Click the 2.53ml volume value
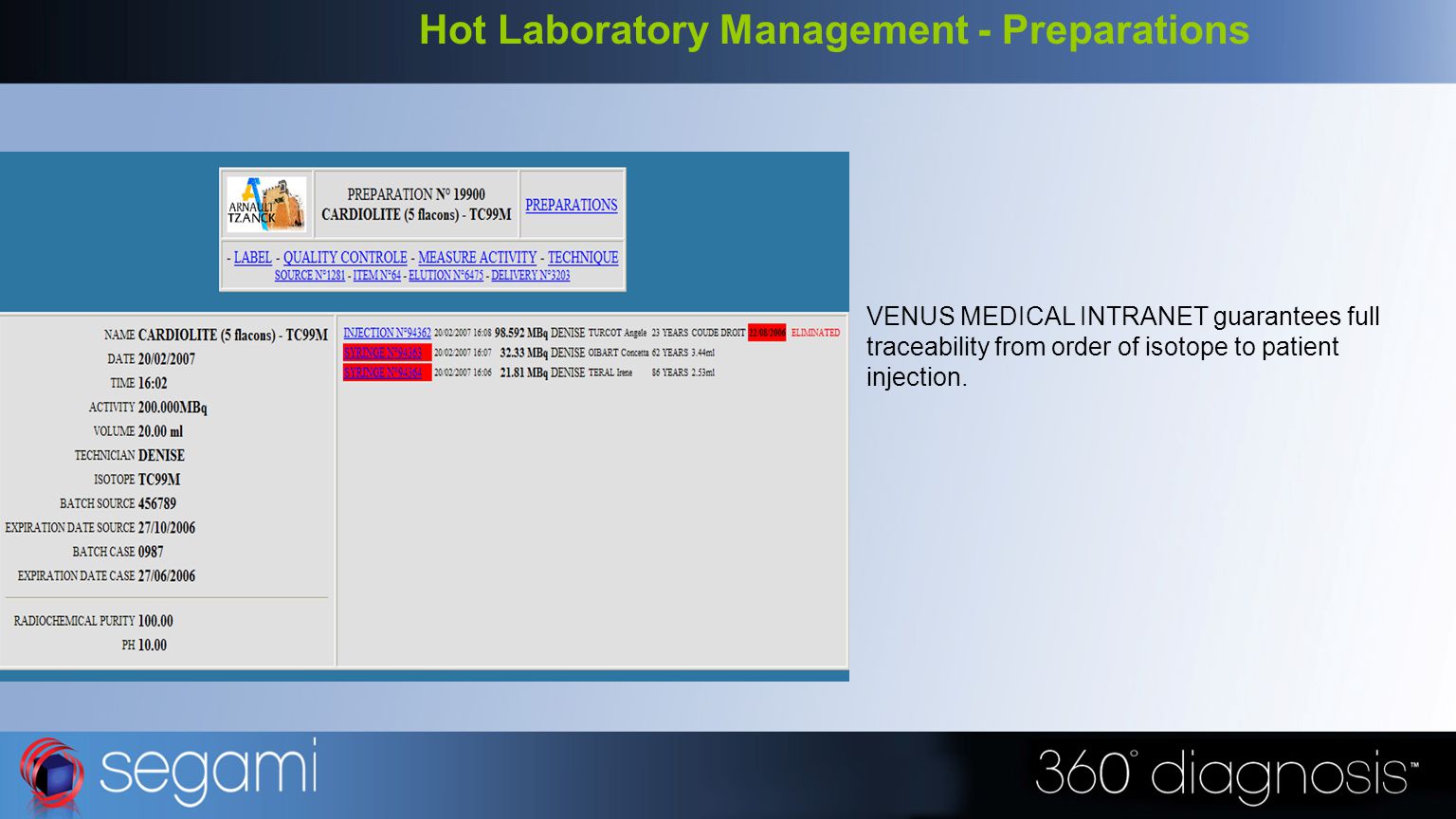 click(x=702, y=373)
